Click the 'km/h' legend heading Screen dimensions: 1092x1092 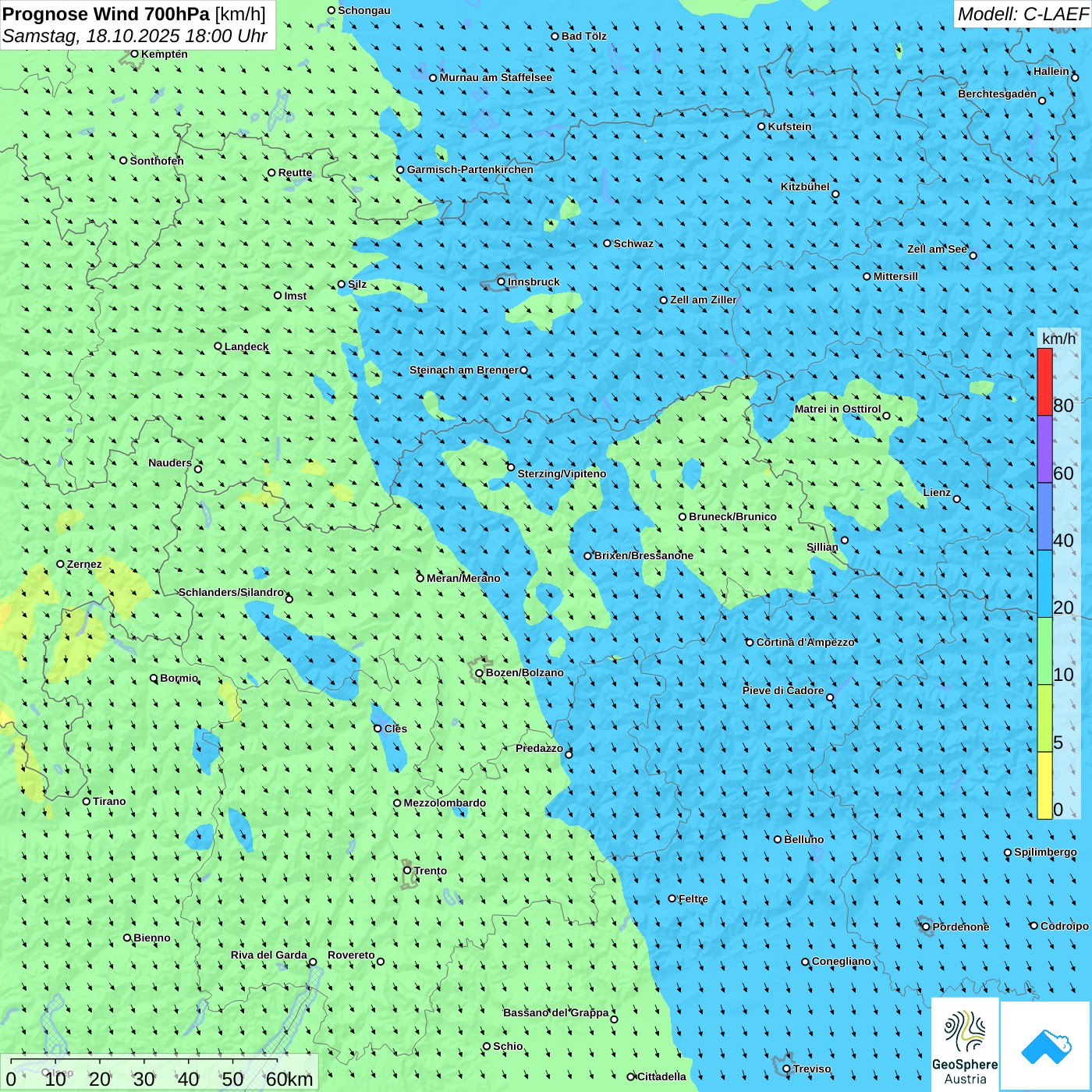click(1058, 339)
